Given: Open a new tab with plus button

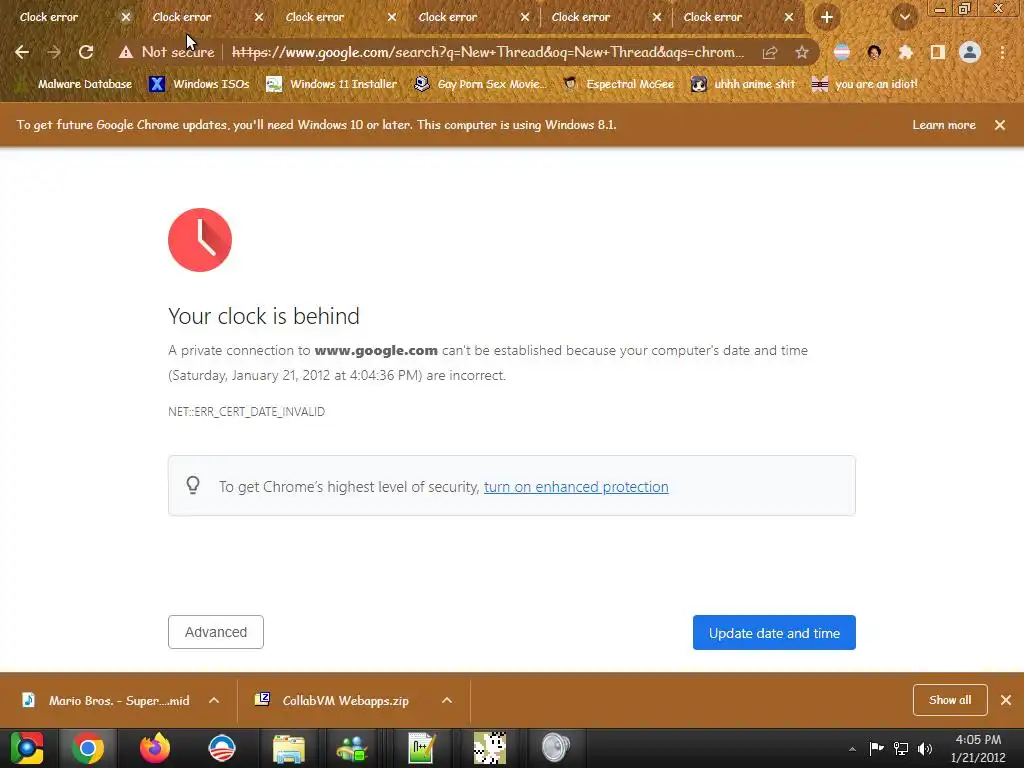Looking at the screenshot, I should click(827, 18).
